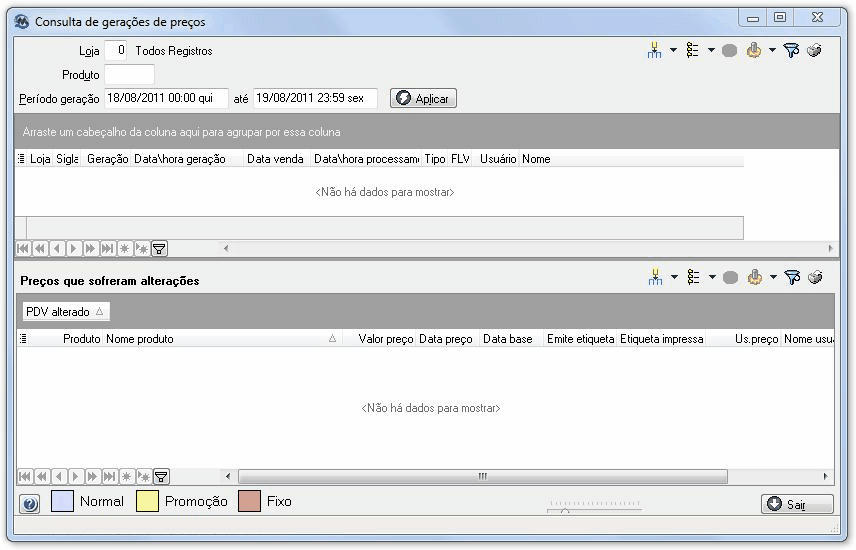
Task: Go to previous record in lower grid navigator
Action: (59, 476)
